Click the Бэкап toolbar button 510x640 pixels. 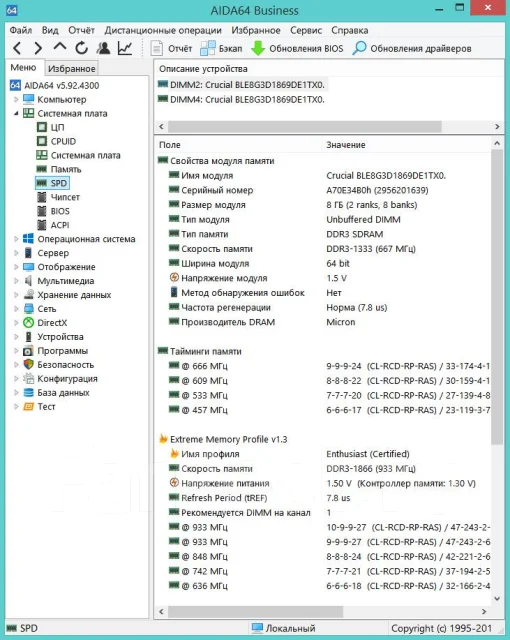coord(221,49)
